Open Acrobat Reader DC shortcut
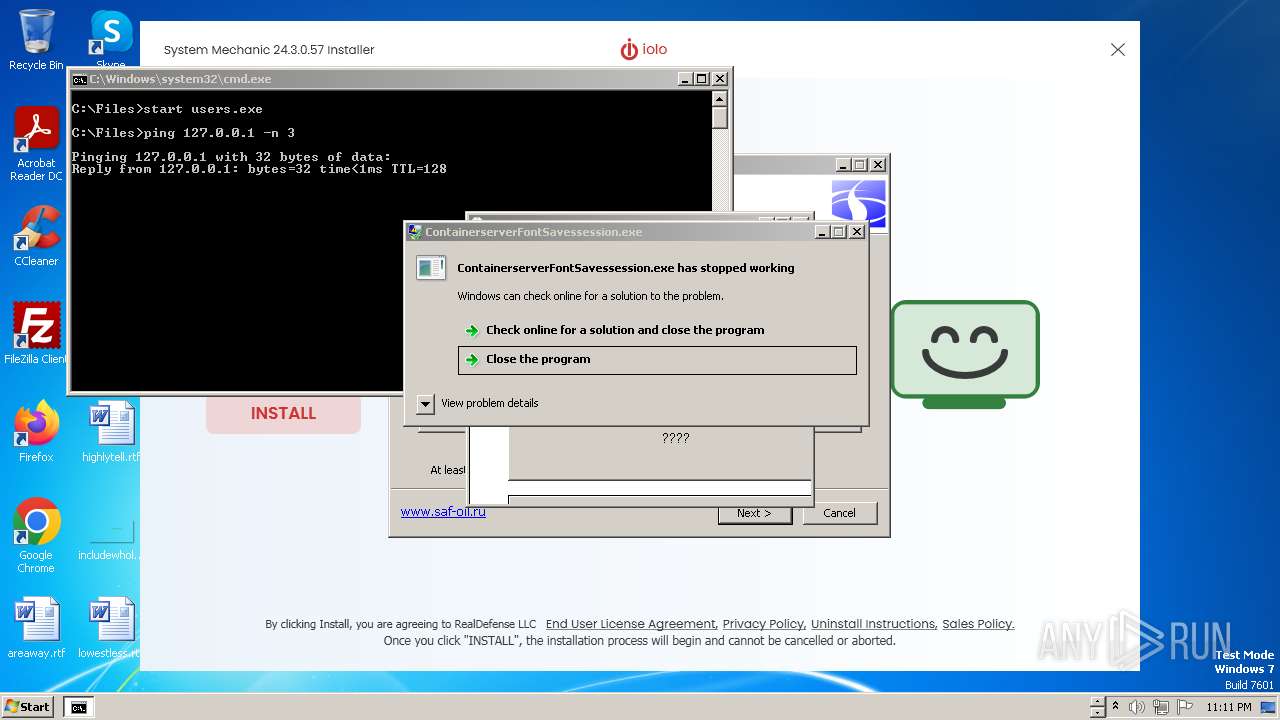Viewport: 1280px width, 720px height. (x=36, y=144)
